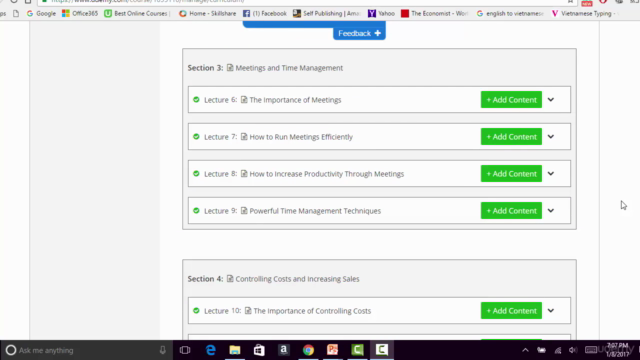This screenshot has width=640, height=360.
Task: Click document icon in Lecture 8 row
Action: [x=244, y=173]
